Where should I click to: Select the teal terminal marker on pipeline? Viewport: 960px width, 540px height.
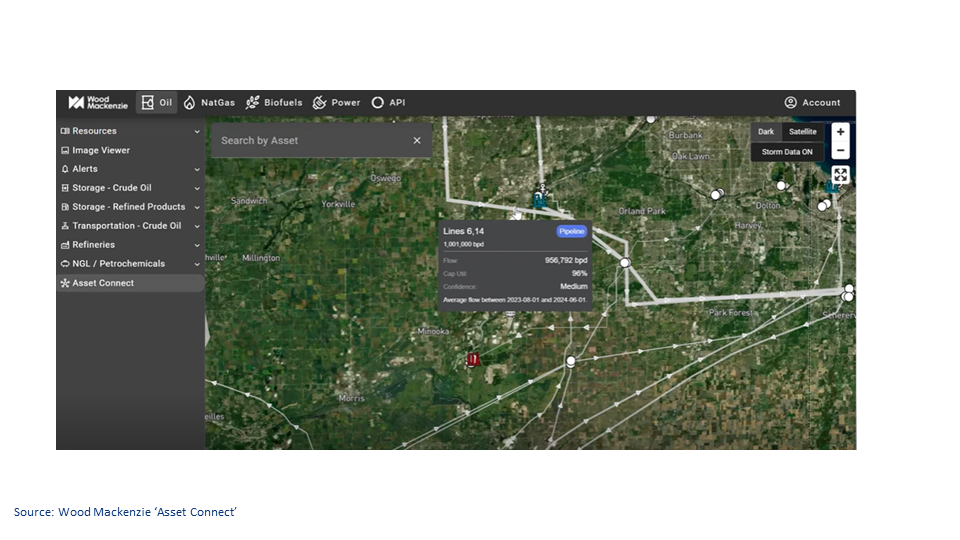tap(541, 199)
